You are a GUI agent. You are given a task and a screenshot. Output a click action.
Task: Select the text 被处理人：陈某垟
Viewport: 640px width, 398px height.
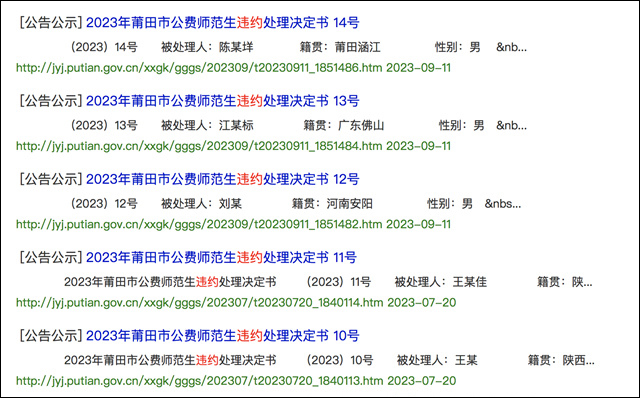pos(207,47)
